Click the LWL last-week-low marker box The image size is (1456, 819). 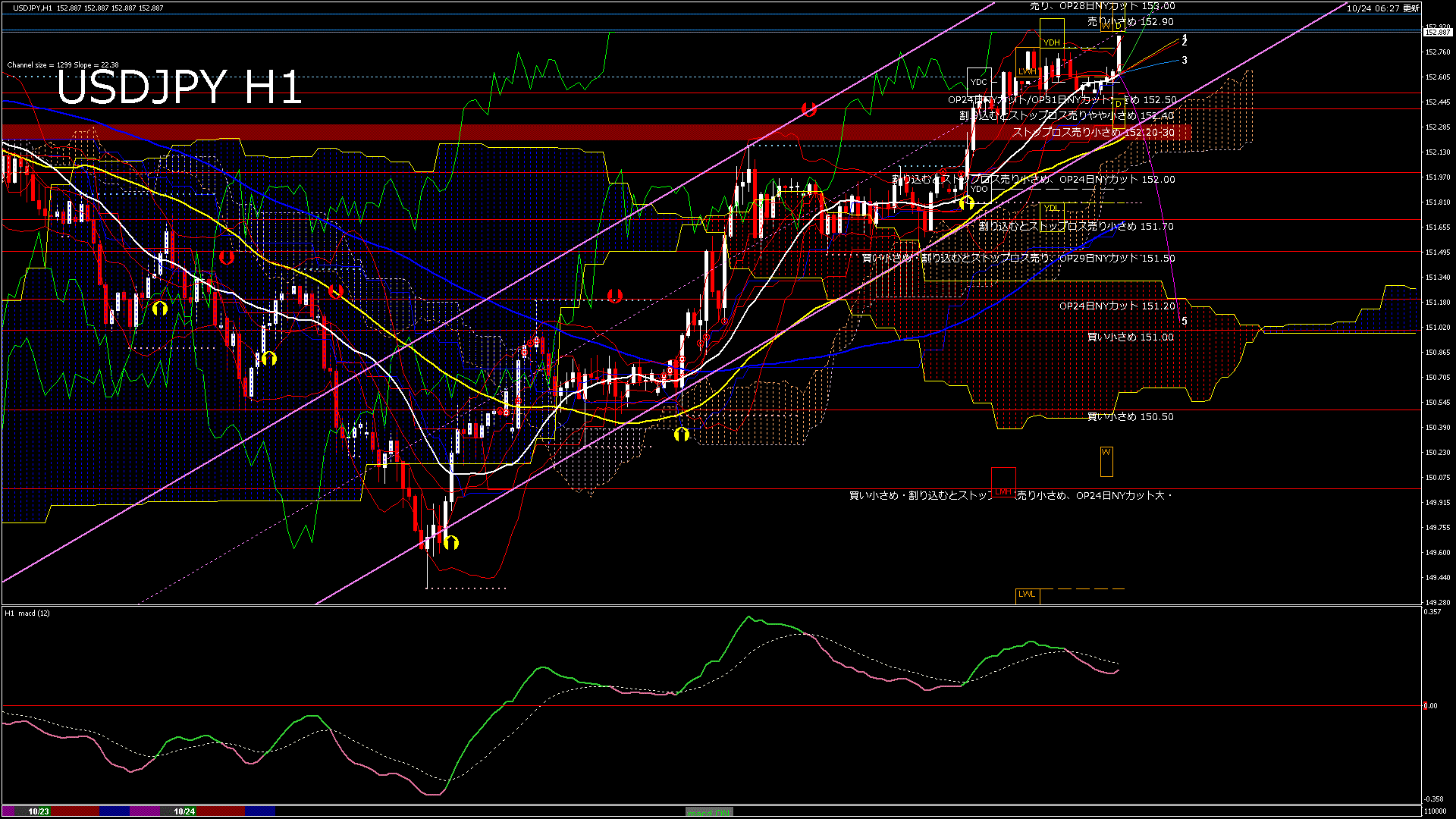coord(1027,595)
